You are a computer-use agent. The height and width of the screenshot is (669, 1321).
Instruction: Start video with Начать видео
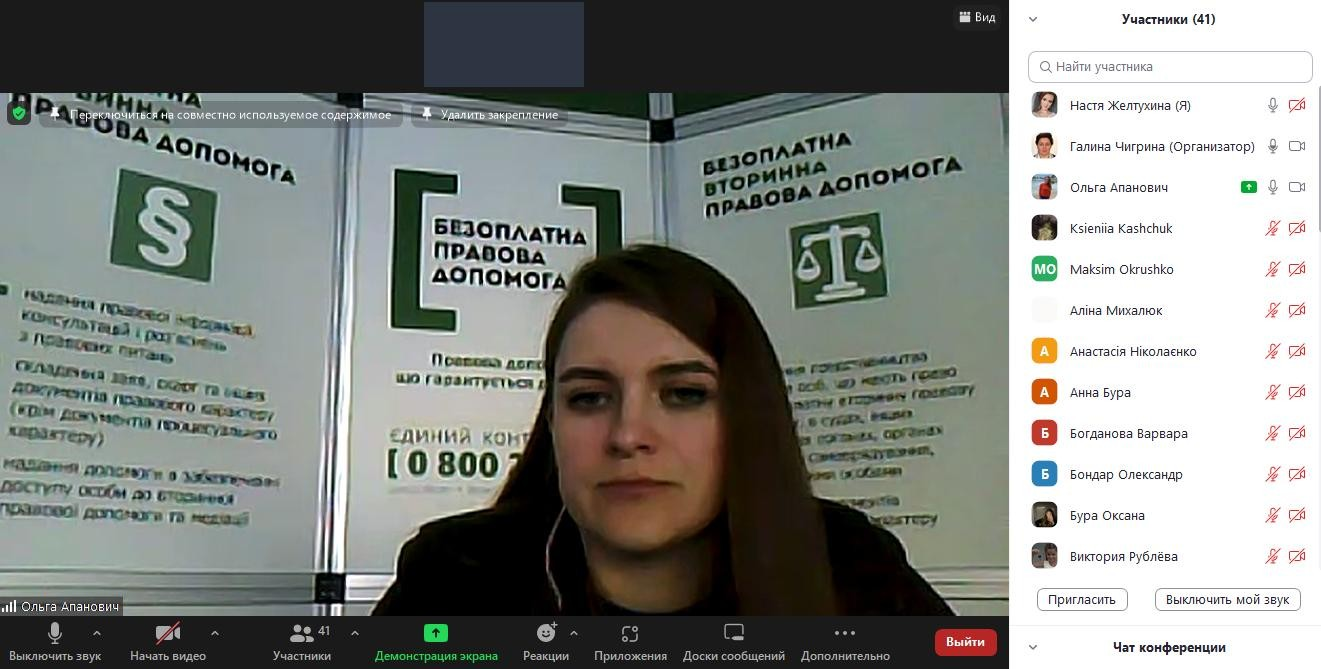pyautogui.click(x=168, y=641)
